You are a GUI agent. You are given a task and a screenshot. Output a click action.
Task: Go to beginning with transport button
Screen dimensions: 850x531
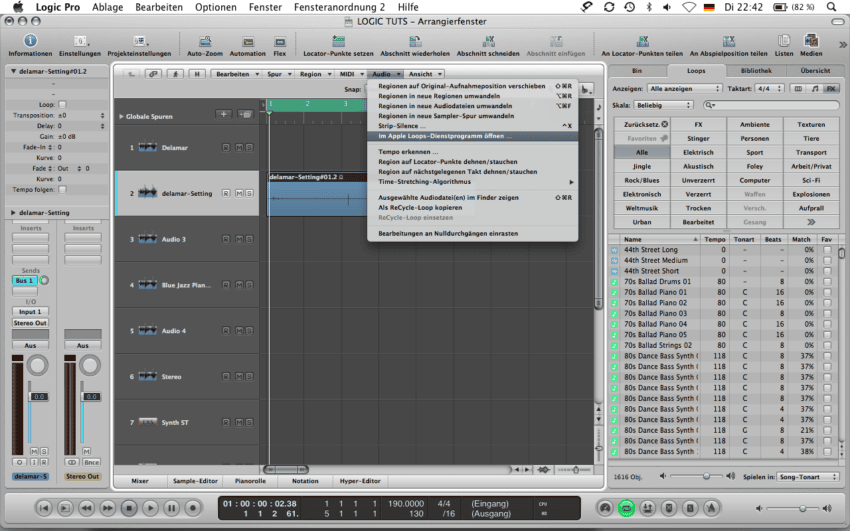[44, 508]
